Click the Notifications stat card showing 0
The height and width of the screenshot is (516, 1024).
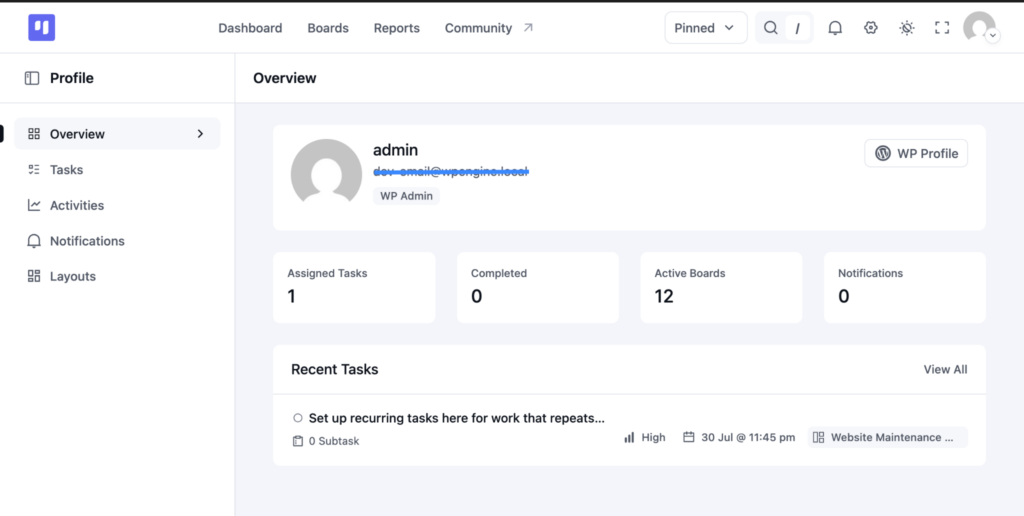[904, 287]
